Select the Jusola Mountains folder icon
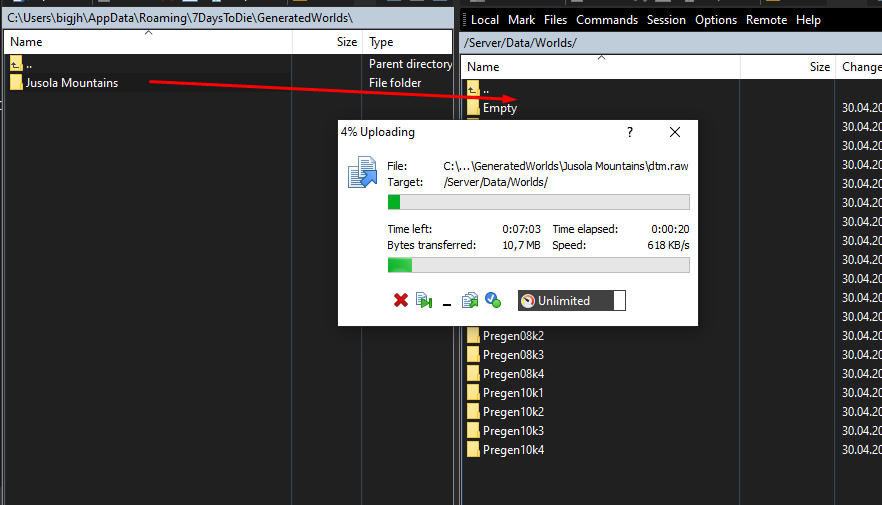This screenshot has height=505, width=882. (16, 83)
